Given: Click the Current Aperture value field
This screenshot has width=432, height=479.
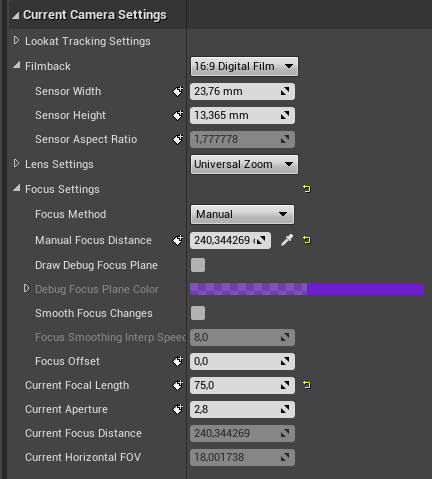Looking at the screenshot, I should pyautogui.click(x=242, y=409).
